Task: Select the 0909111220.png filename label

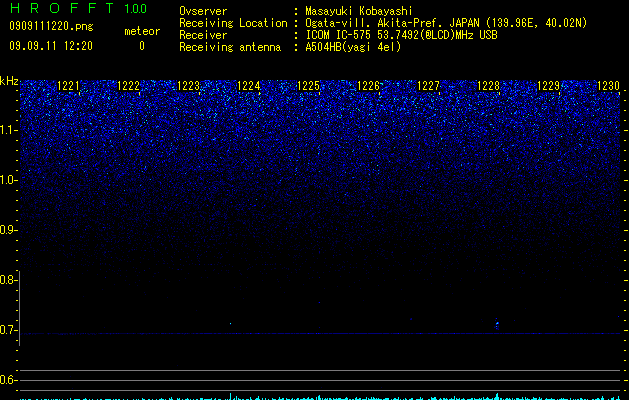Action: tap(51, 26)
